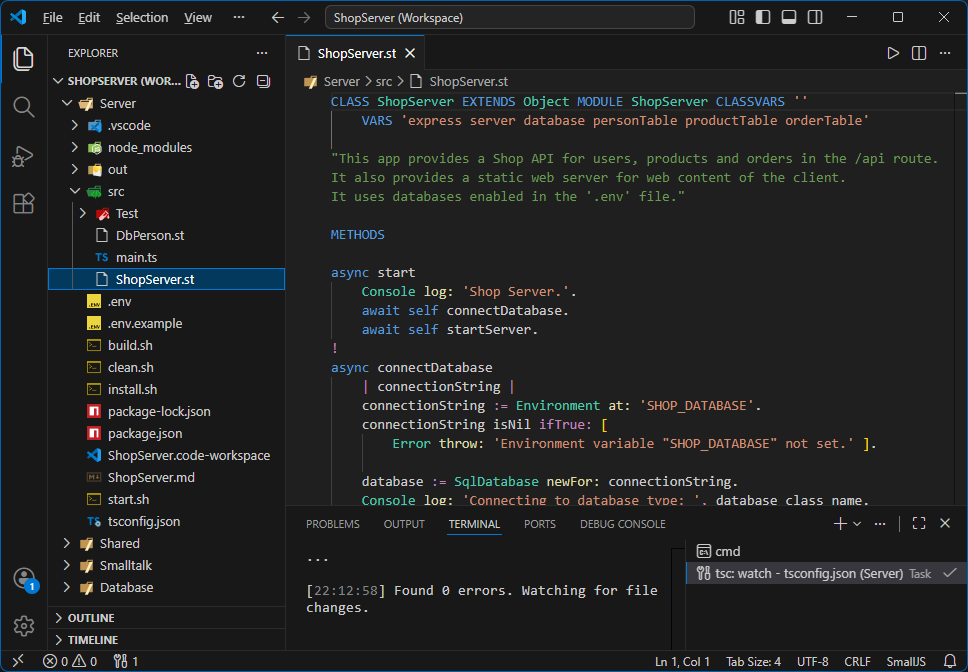The width and height of the screenshot is (968, 672).
Task: Open launch profile dropdown next to plus
Action: point(857,524)
